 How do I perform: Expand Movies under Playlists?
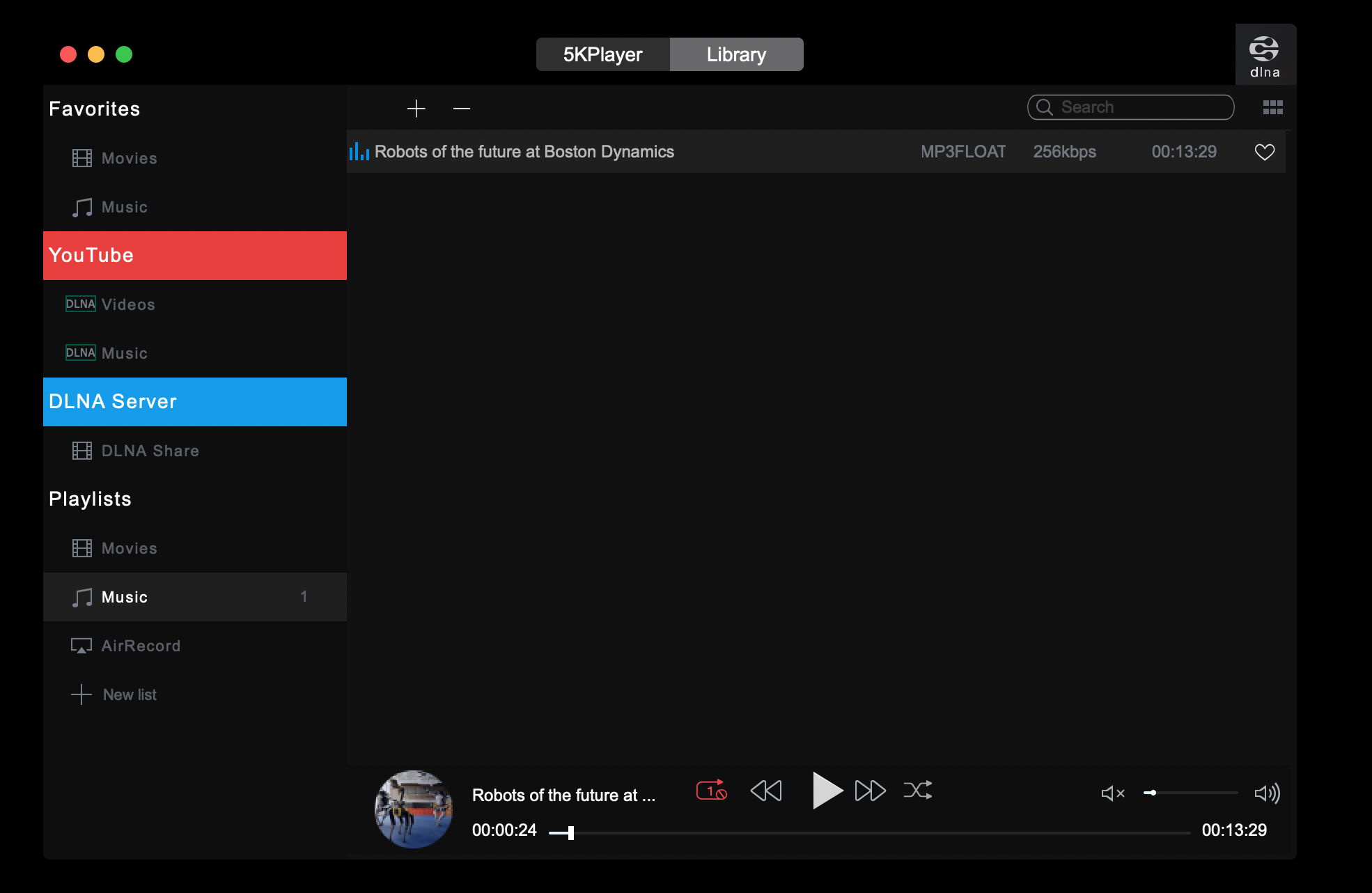tap(128, 548)
